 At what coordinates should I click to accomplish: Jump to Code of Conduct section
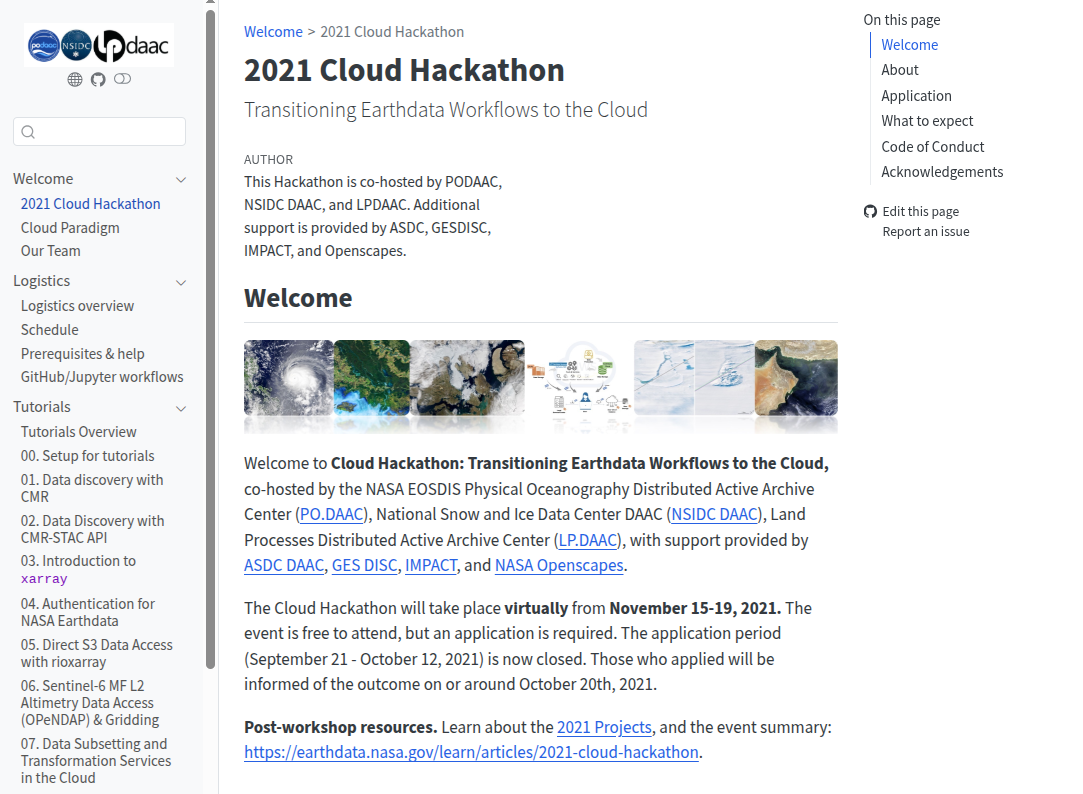coord(933,147)
